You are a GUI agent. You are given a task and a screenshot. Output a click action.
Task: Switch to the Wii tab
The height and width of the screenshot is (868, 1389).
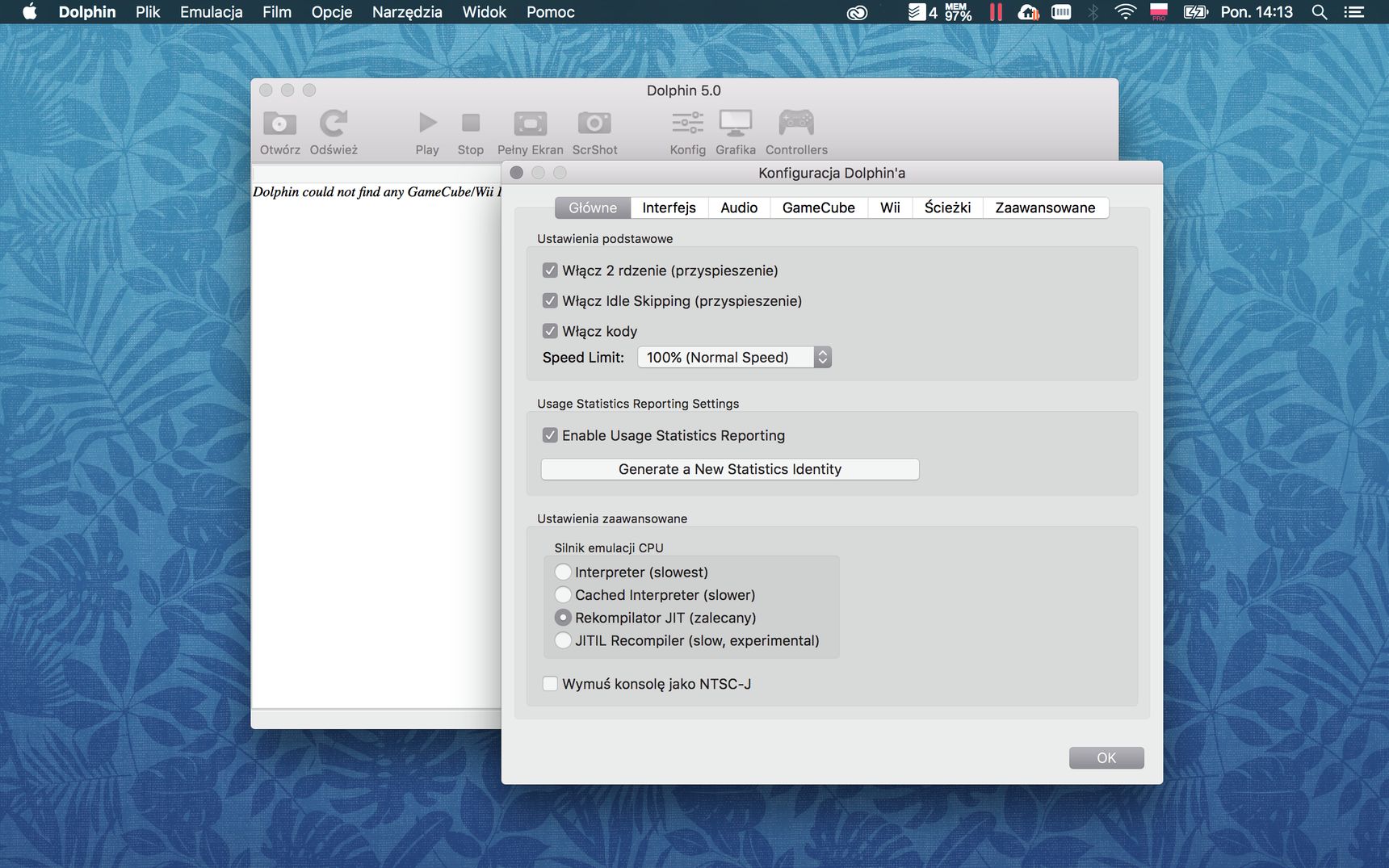pyautogui.click(x=890, y=208)
